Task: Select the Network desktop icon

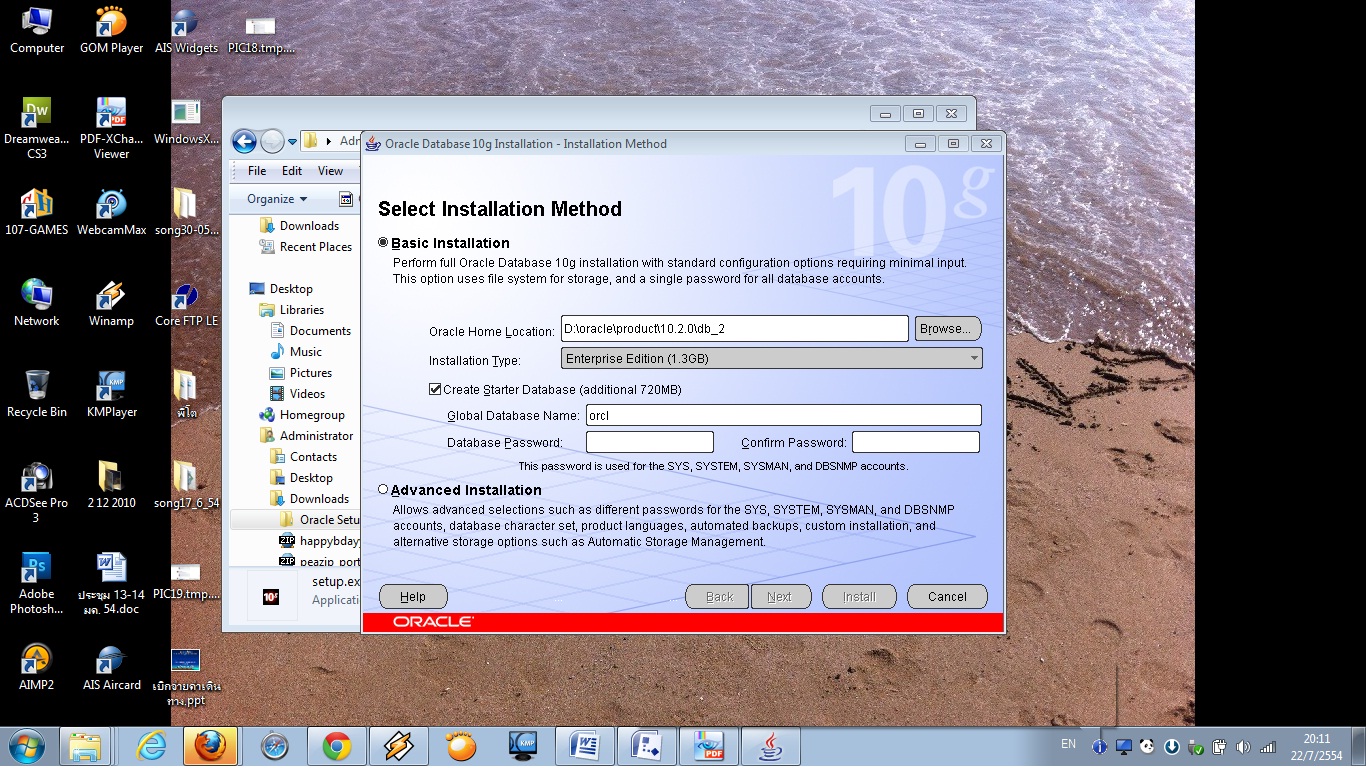Action: 37,303
